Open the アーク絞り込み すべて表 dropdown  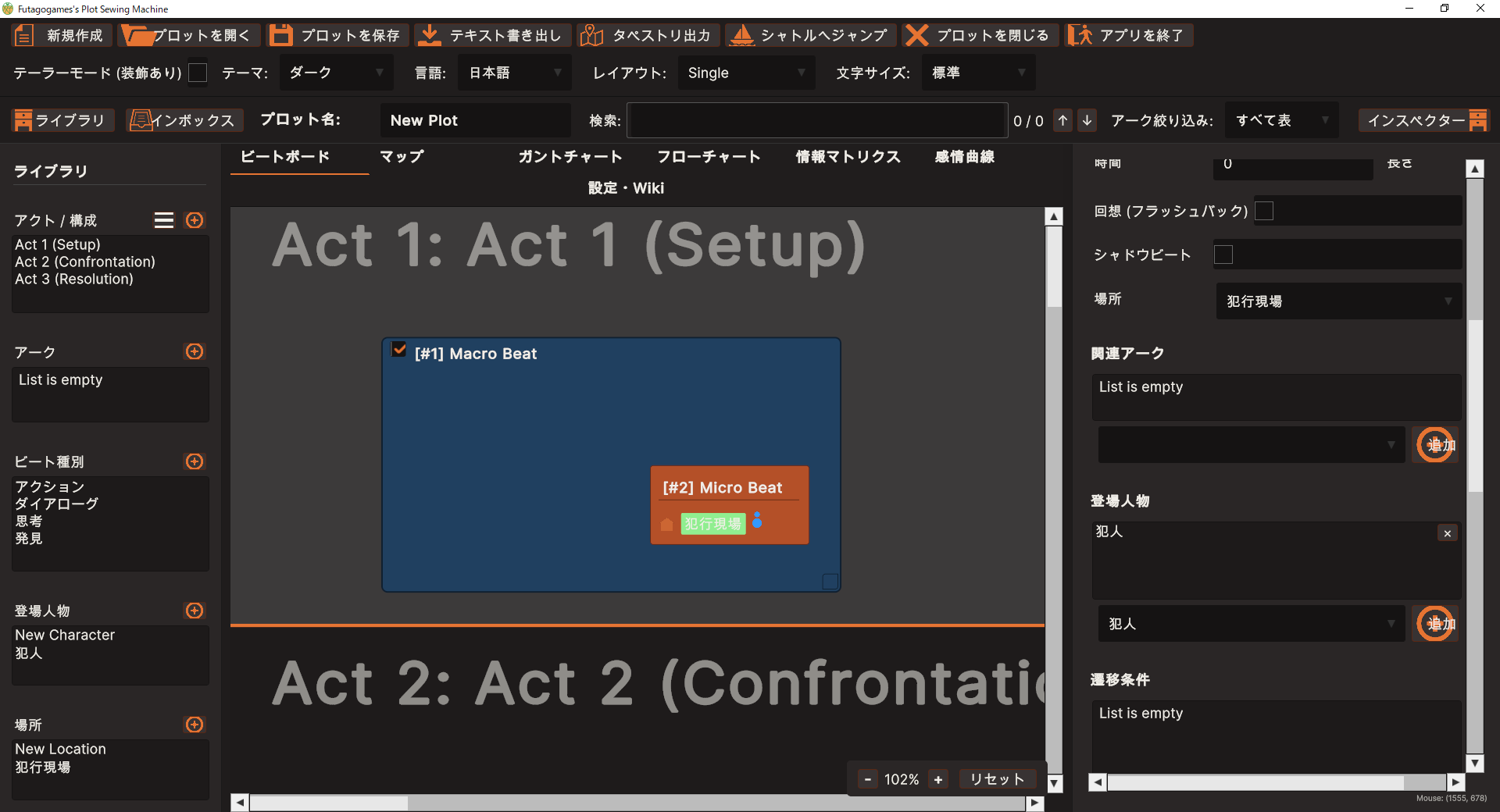point(1282,120)
